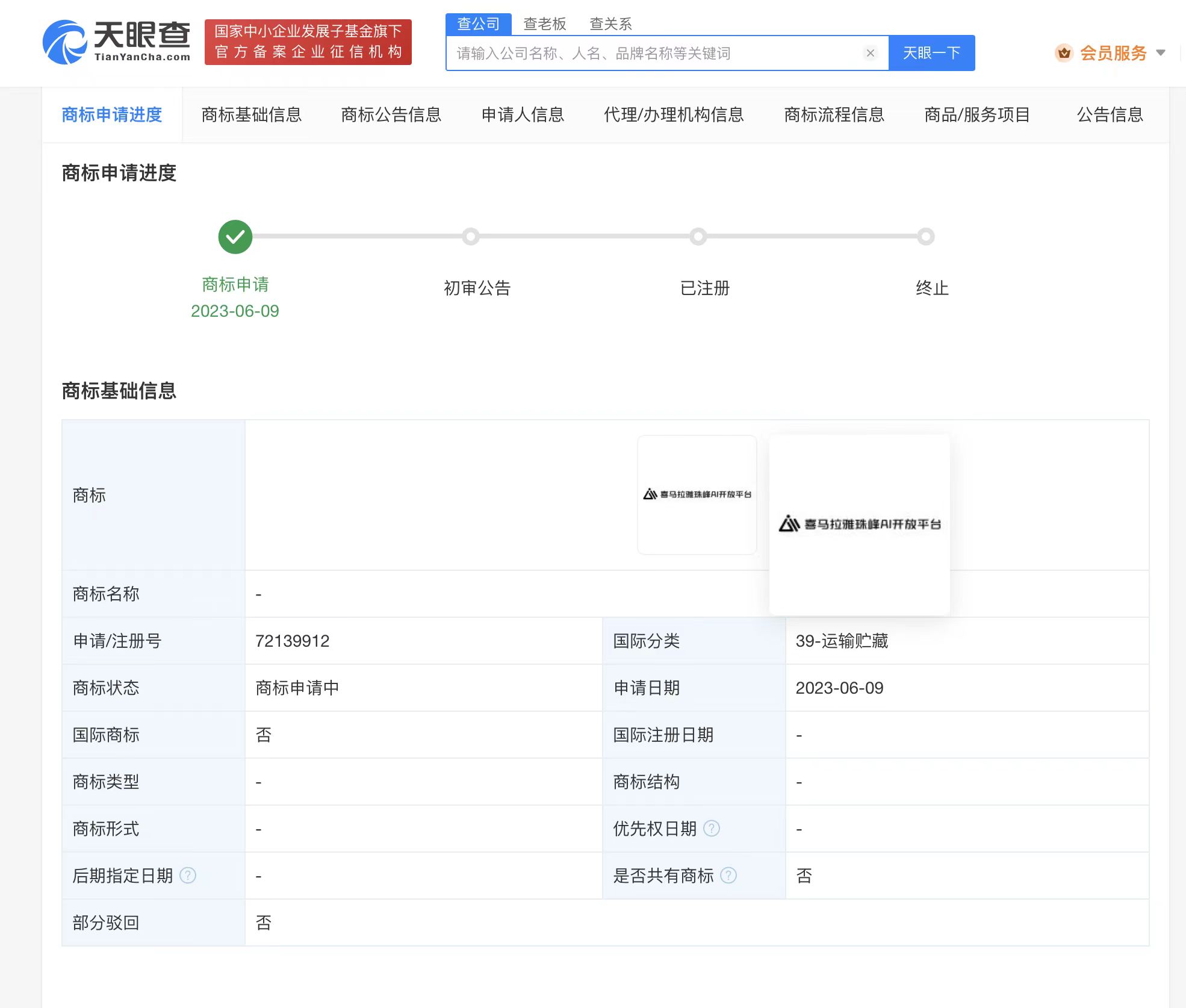Click the 2023-06-09 date under progress step

(235, 311)
